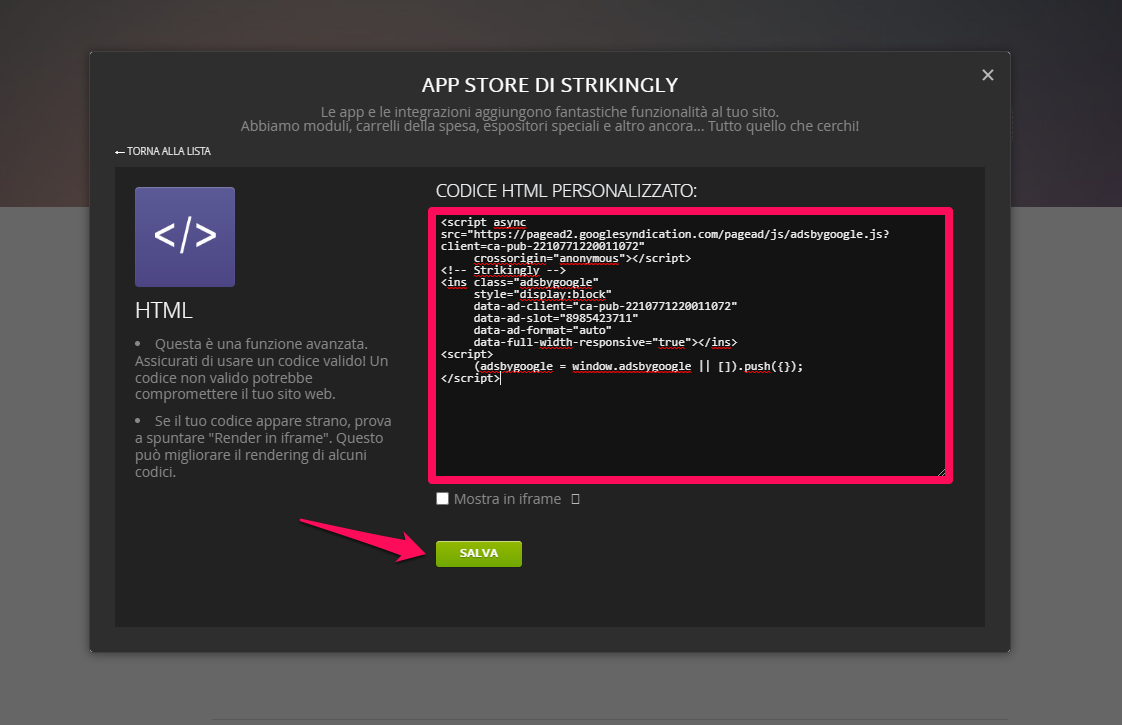Close the App Store dialog

[x=987, y=75]
